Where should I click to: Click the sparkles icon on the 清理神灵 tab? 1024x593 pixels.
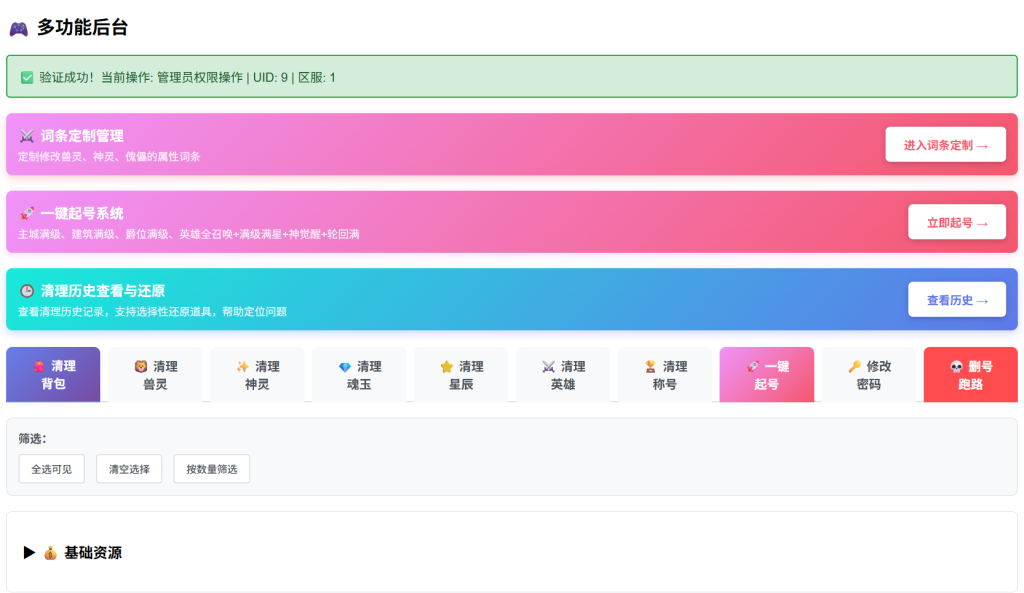[x=243, y=366]
